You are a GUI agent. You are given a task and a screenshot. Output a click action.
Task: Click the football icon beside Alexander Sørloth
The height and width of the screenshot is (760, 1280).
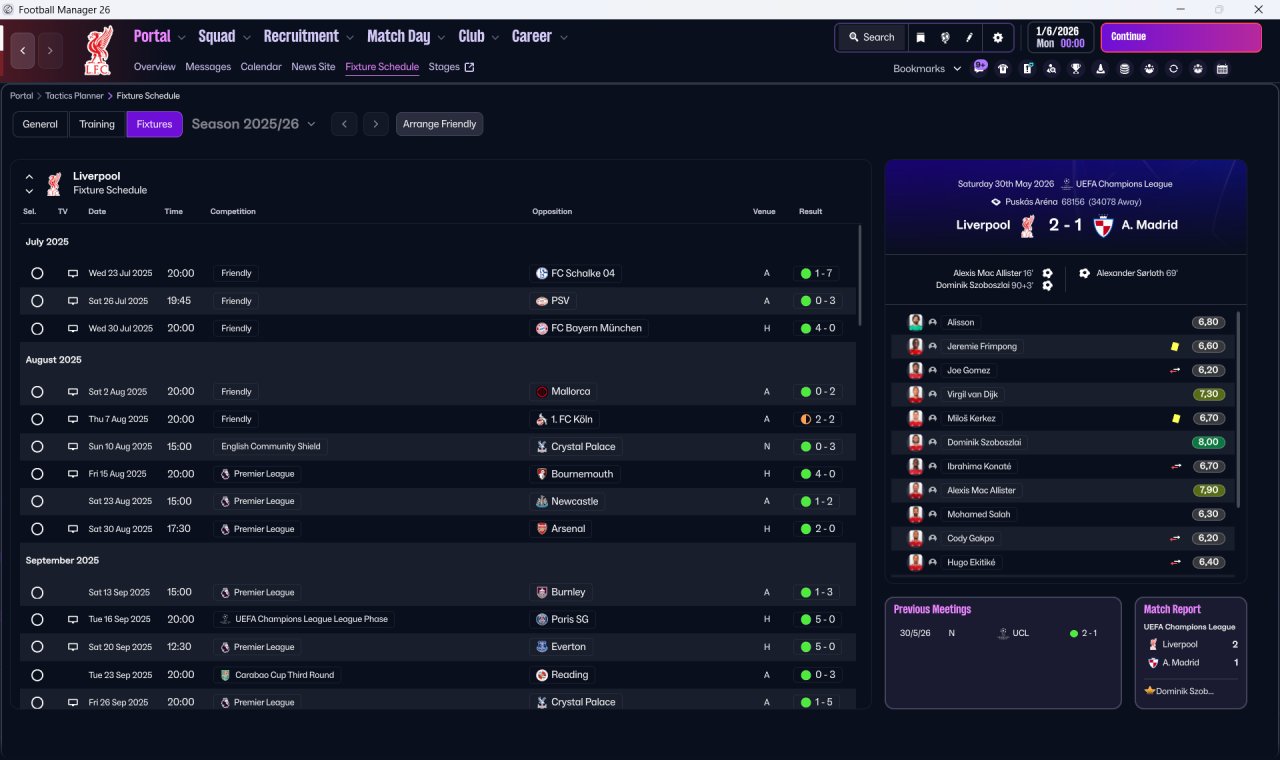tap(1085, 273)
